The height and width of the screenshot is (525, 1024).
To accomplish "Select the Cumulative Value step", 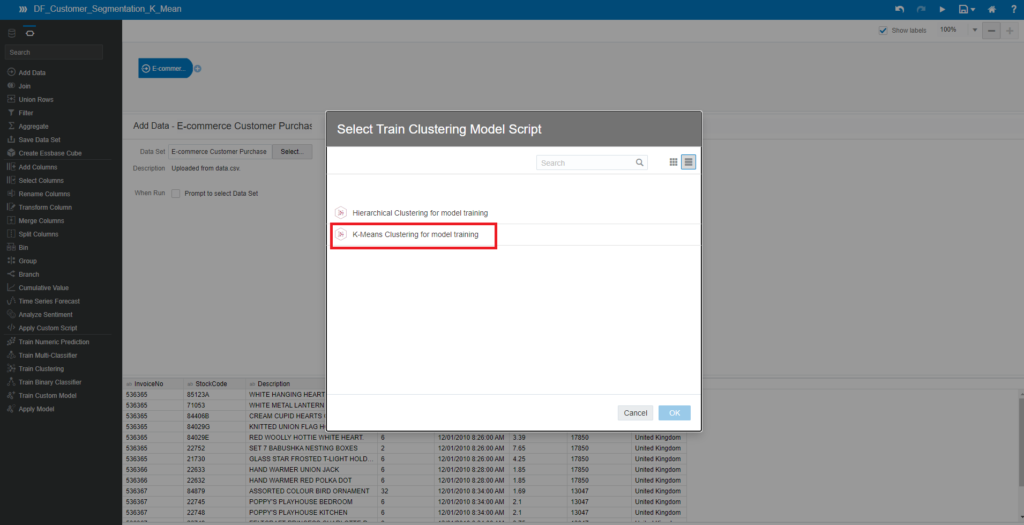I will 43,287.
